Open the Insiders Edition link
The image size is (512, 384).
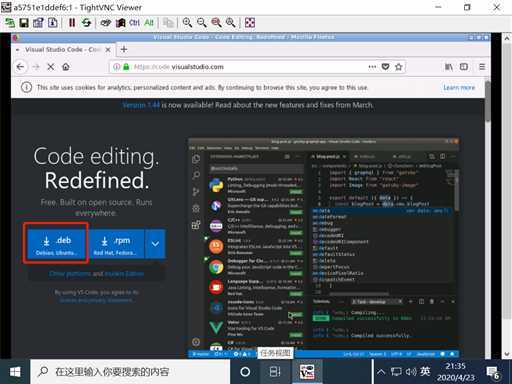(x=124, y=274)
